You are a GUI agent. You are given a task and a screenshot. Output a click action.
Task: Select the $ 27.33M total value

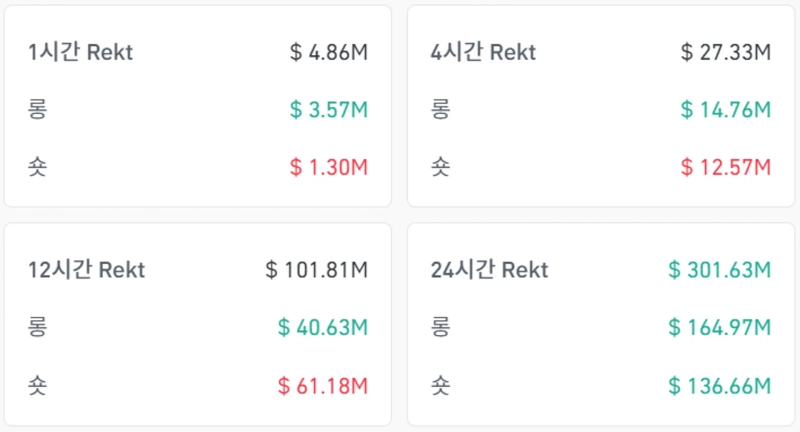(x=725, y=52)
